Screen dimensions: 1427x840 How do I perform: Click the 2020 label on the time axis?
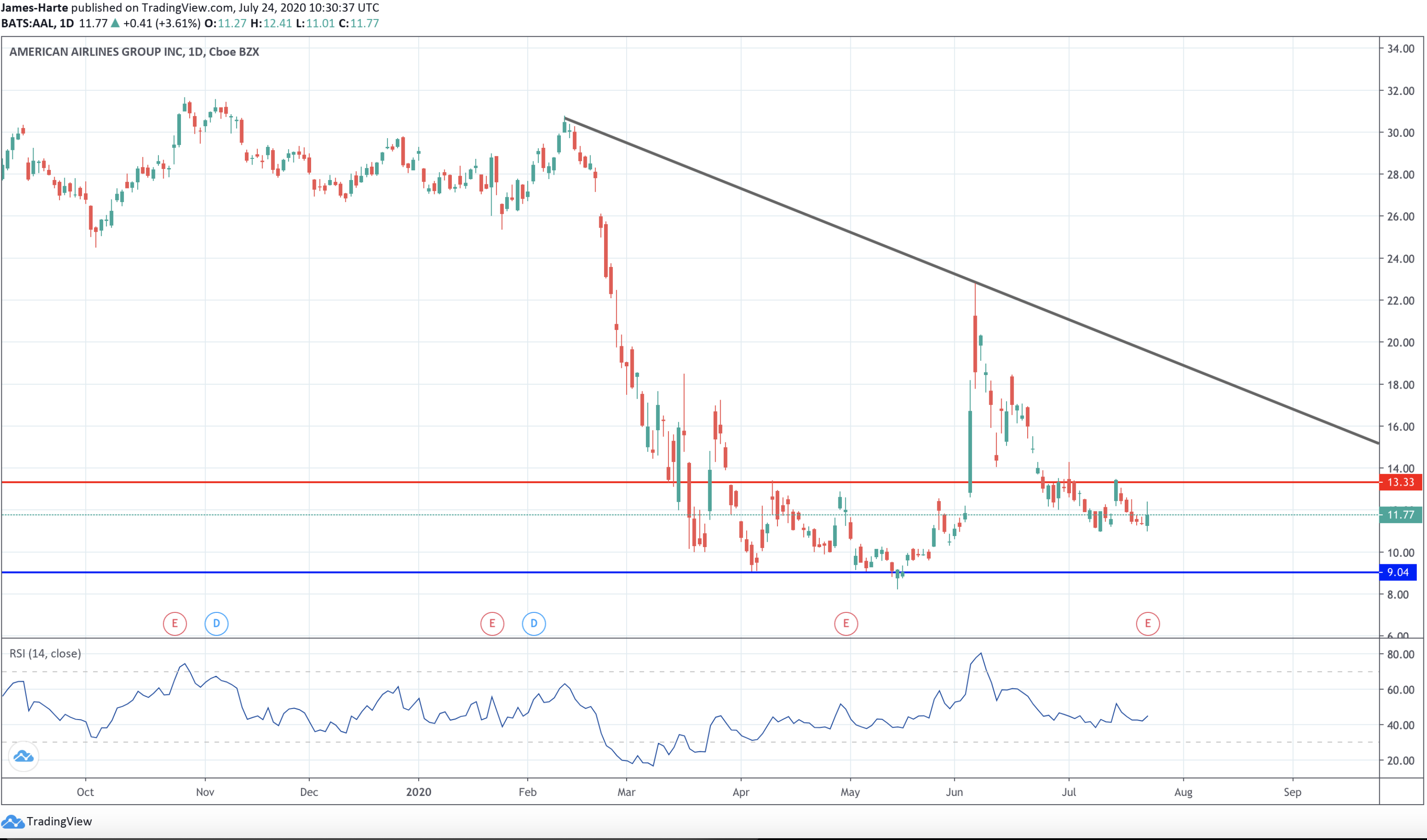[418, 792]
